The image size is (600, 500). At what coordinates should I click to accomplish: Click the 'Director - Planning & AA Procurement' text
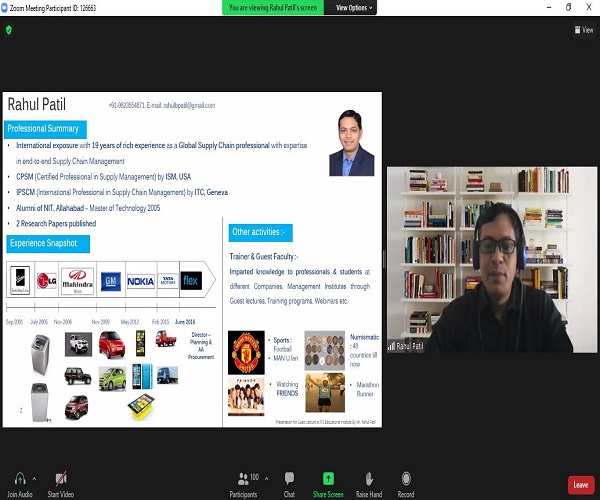click(201, 346)
